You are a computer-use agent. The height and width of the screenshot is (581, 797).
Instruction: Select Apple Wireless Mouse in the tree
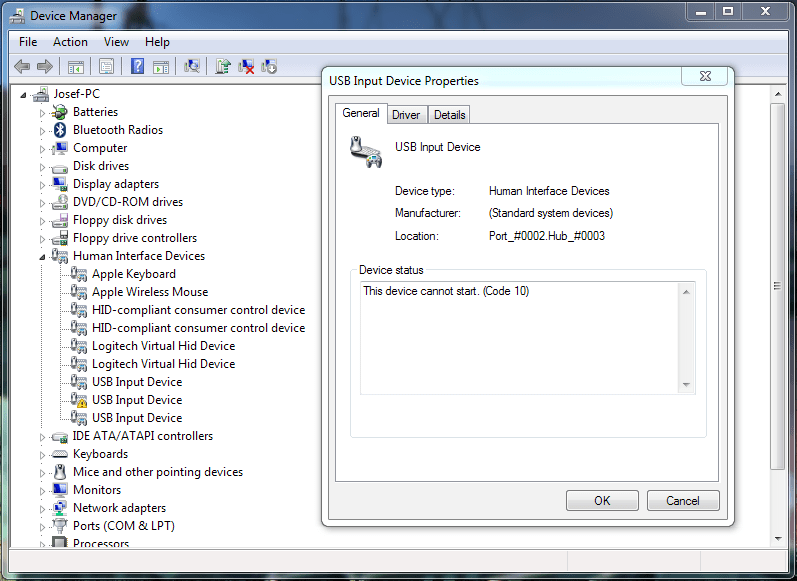point(150,292)
